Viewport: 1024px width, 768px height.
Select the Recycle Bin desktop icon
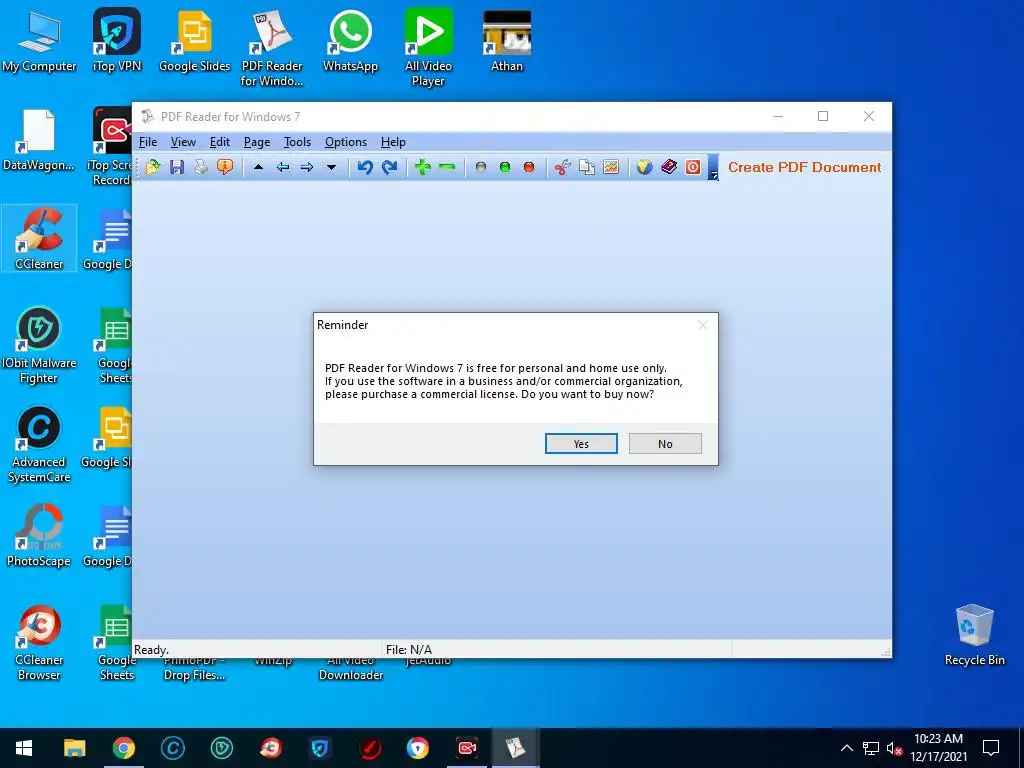pyautogui.click(x=974, y=635)
